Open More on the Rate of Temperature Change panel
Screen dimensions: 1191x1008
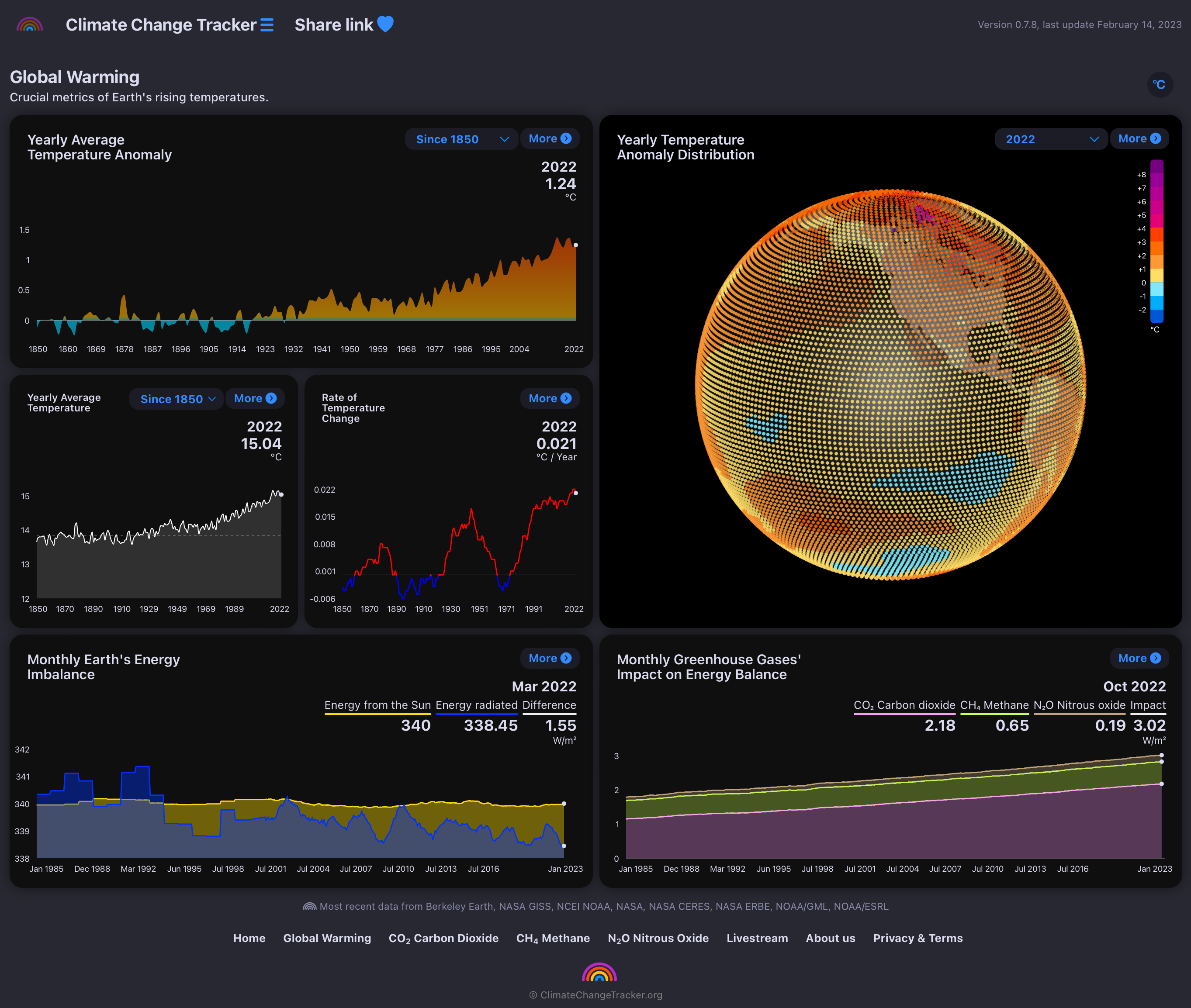[x=549, y=398]
